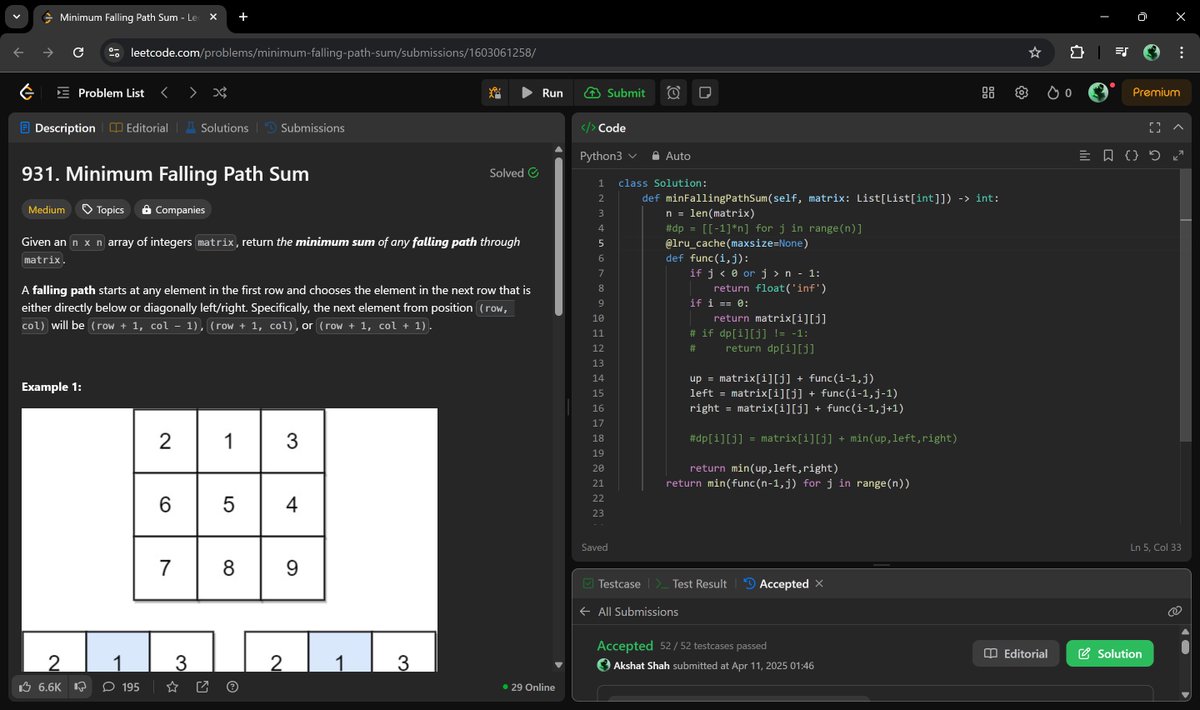Open the user profile avatar
Image resolution: width=1200 pixels, height=710 pixels.
click(1099, 92)
